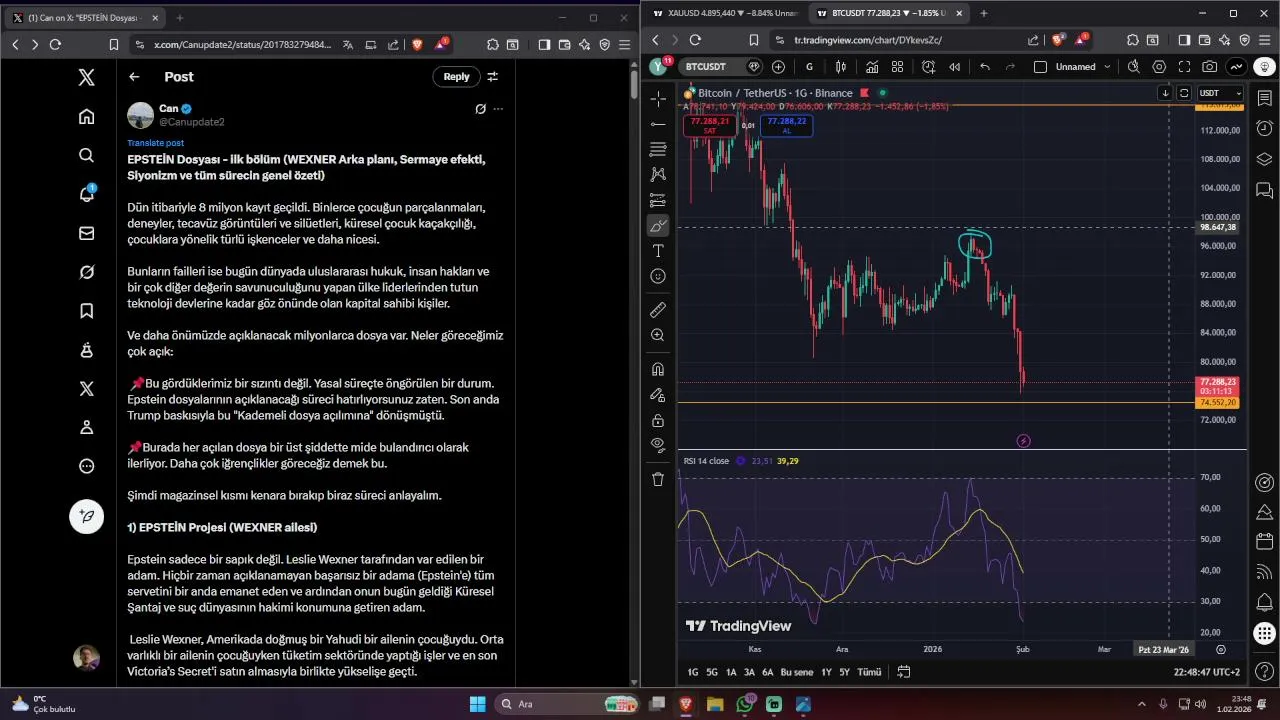Enter TradingView fullscreen mode
Screen dimensions: 1280x720
click(1185, 67)
